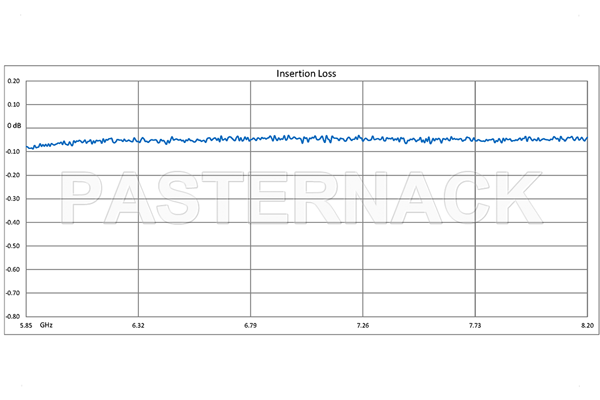
Task: Click the -0.50 y-axis label
Action: coord(13,246)
